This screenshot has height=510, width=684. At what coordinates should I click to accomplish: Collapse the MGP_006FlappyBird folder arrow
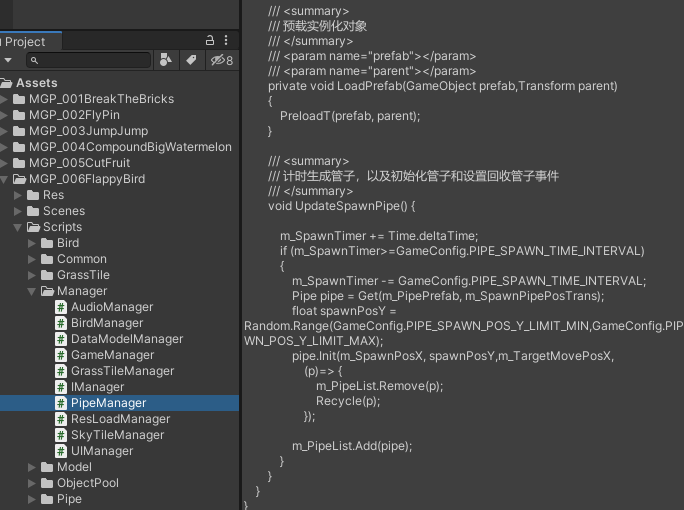(4, 179)
